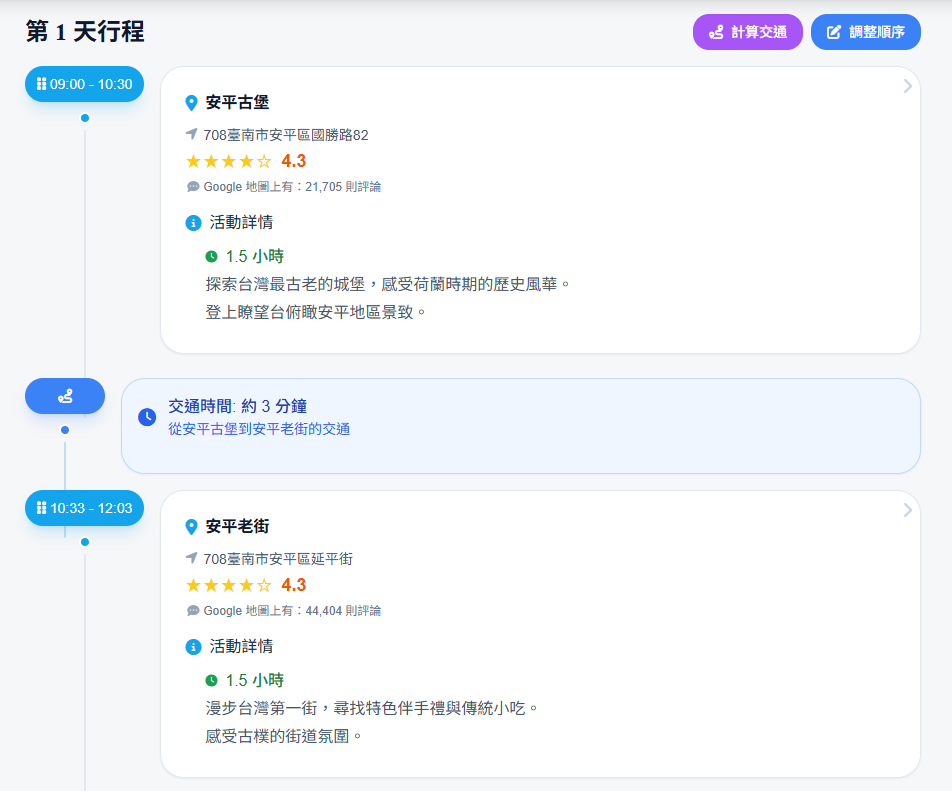Screen dimensions: 952x791
Task: Expand 安平古堡 card with right chevron
Action: coord(907,86)
